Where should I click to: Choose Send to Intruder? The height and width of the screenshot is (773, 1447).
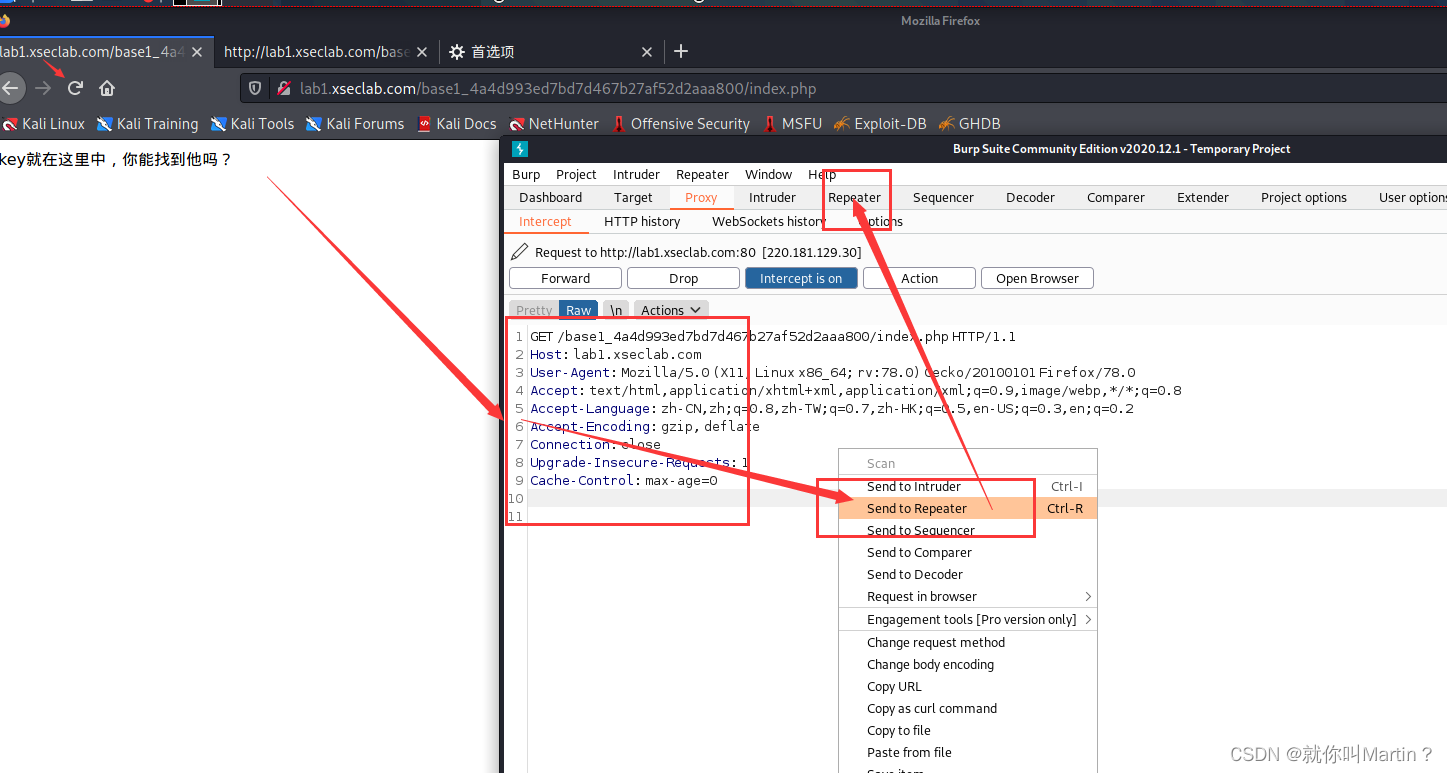coord(968,486)
